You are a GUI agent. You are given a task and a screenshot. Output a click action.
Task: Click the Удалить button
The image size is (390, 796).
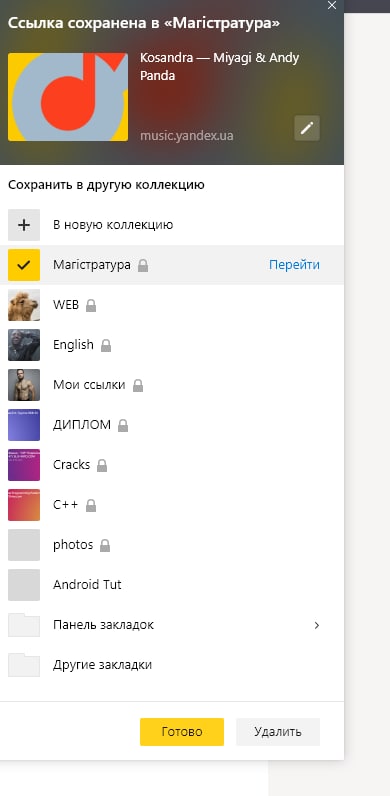click(278, 732)
